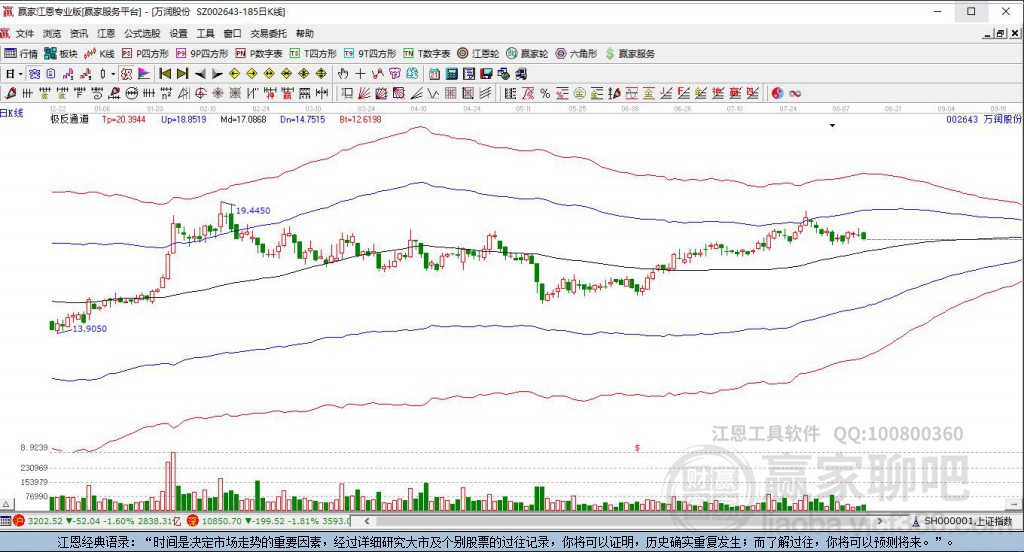This screenshot has width=1024, height=552.
Task: Click the up-triangle button beside volume panel
Action: [x=6, y=504]
